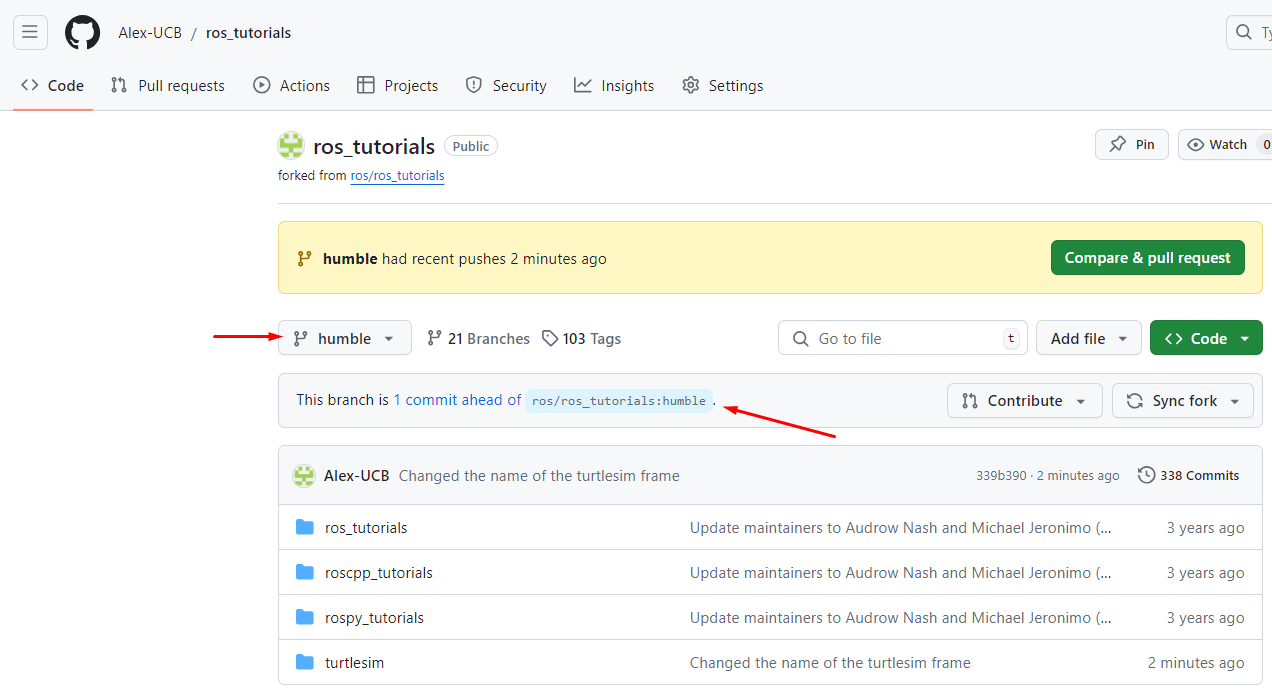1272x693 pixels.
Task: Click the humble branch name in the banner
Action: [350, 259]
